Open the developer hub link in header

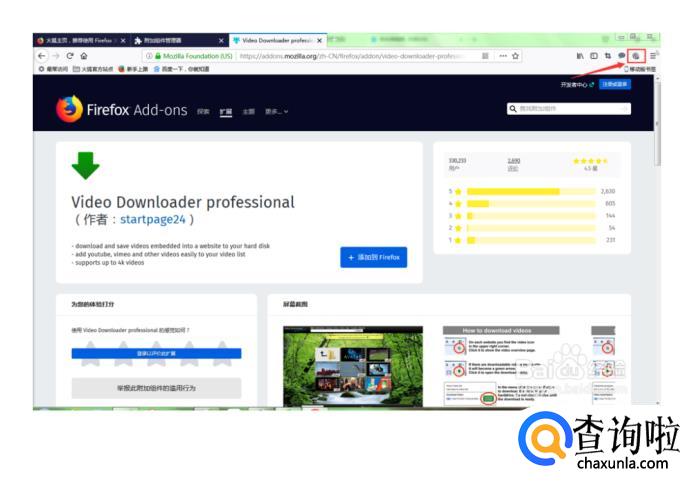[577, 85]
